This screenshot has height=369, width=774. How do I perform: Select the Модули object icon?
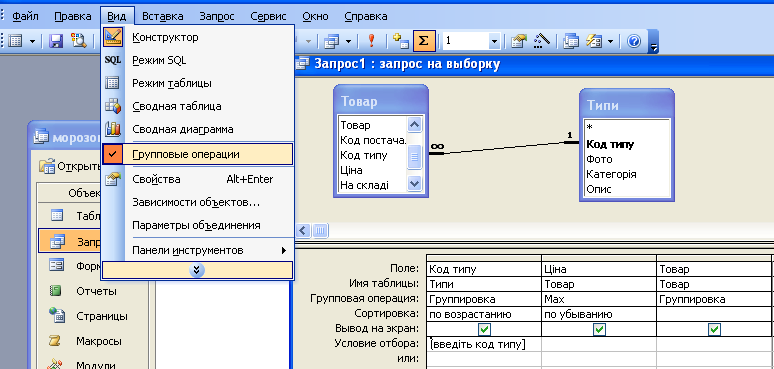click(56, 364)
